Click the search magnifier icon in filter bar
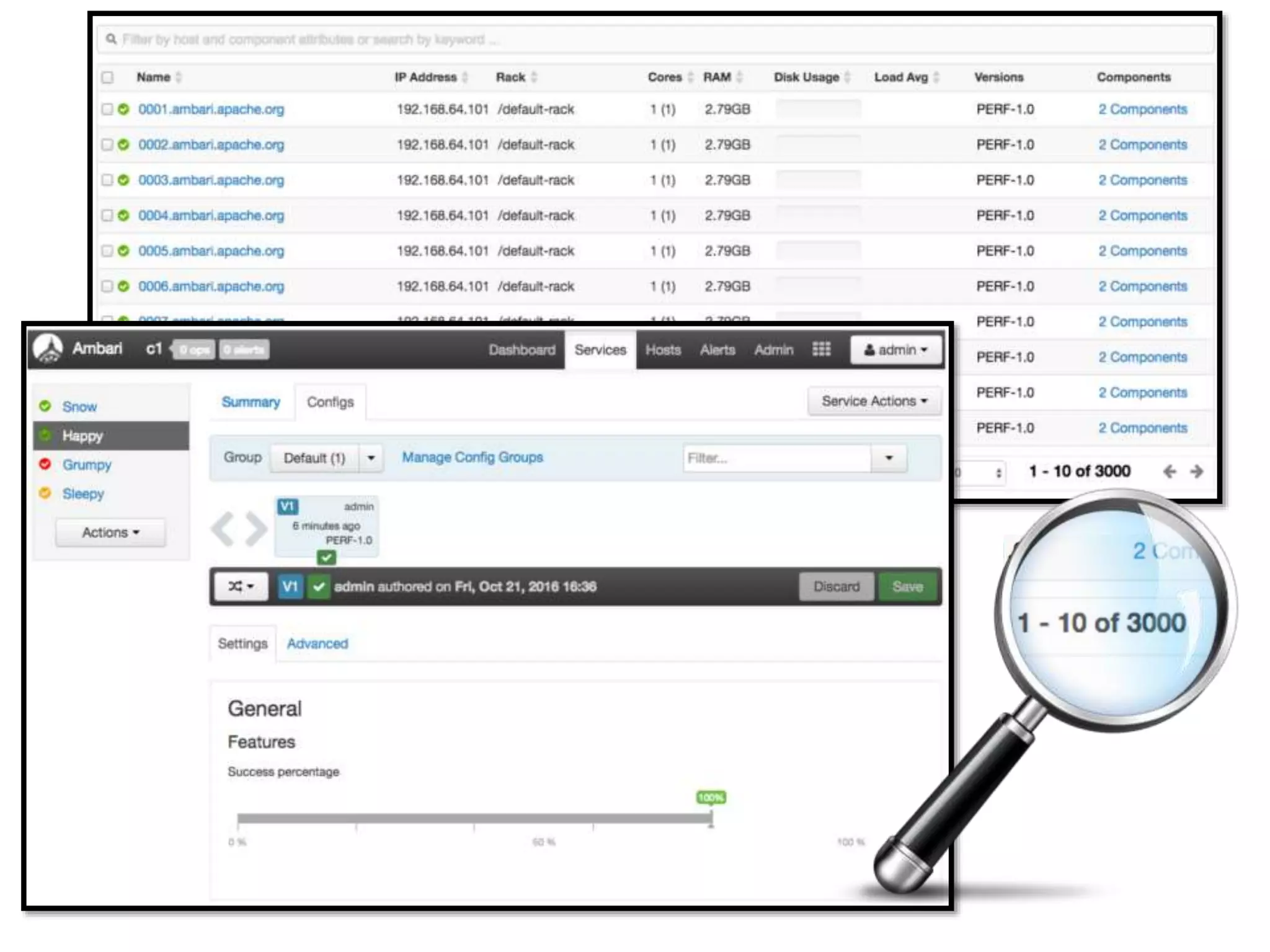 tap(111, 40)
